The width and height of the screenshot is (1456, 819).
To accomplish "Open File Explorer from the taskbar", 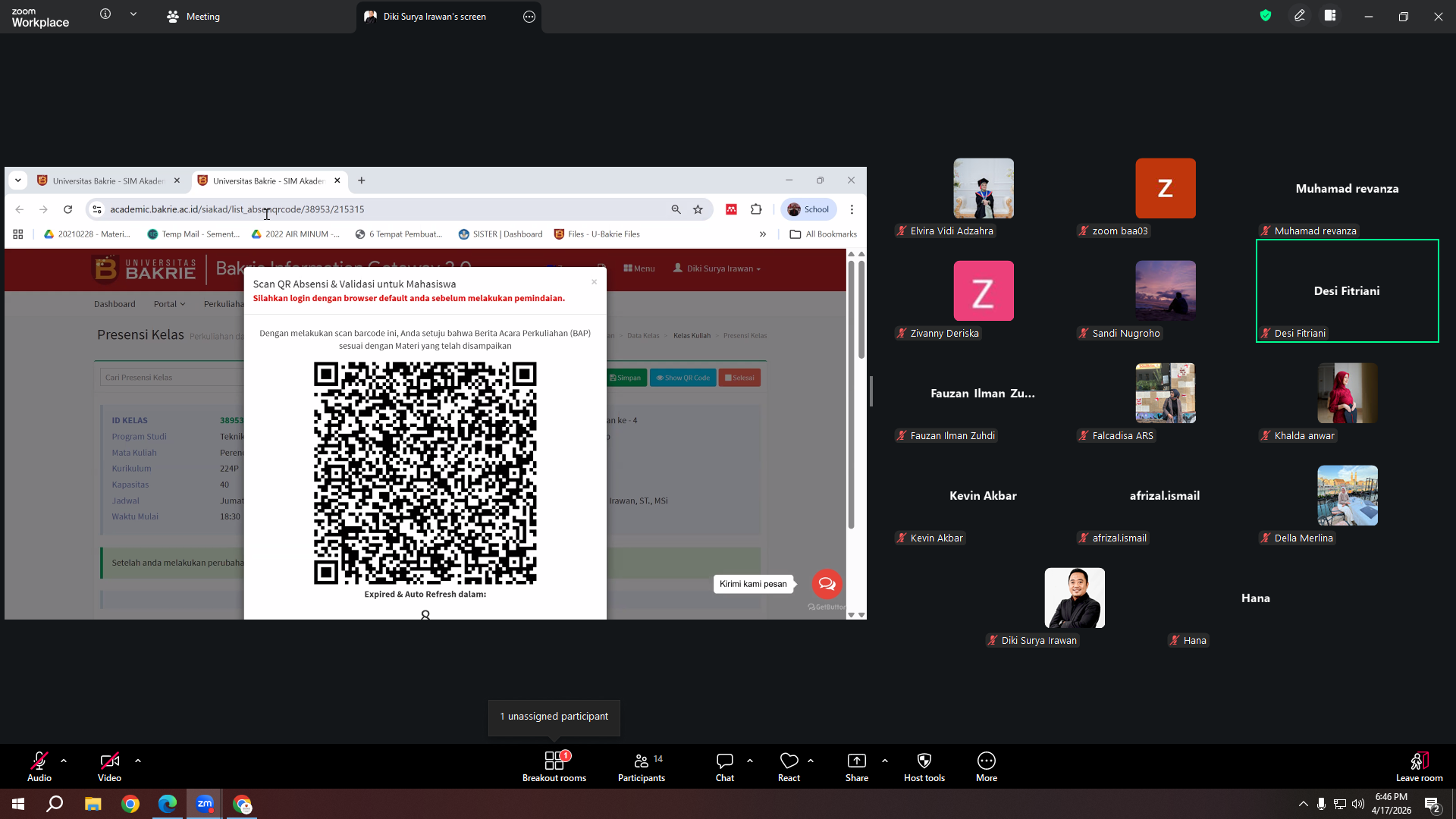I will (x=93, y=804).
